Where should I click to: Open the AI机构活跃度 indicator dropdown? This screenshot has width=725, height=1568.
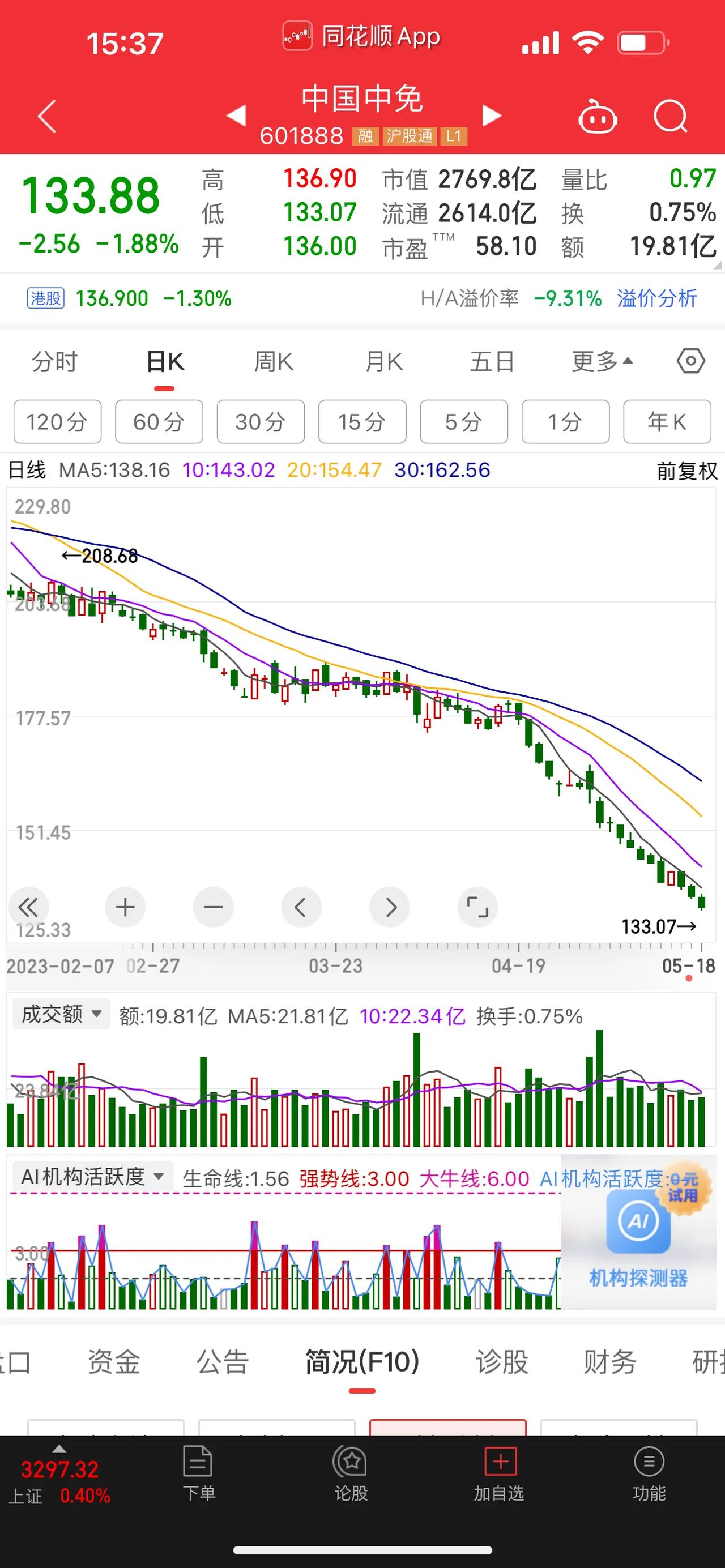93,1176
